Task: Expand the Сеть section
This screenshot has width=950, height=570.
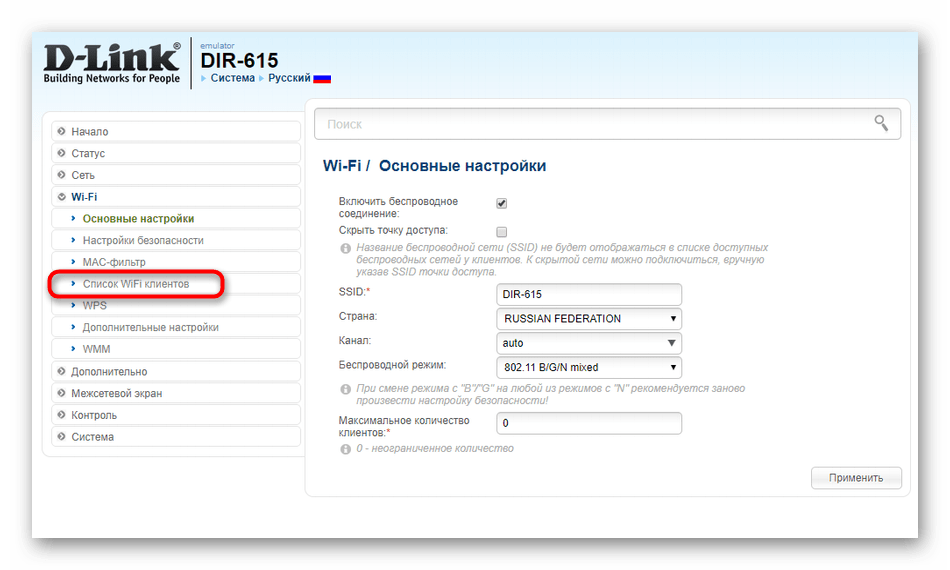Action: (x=176, y=174)
